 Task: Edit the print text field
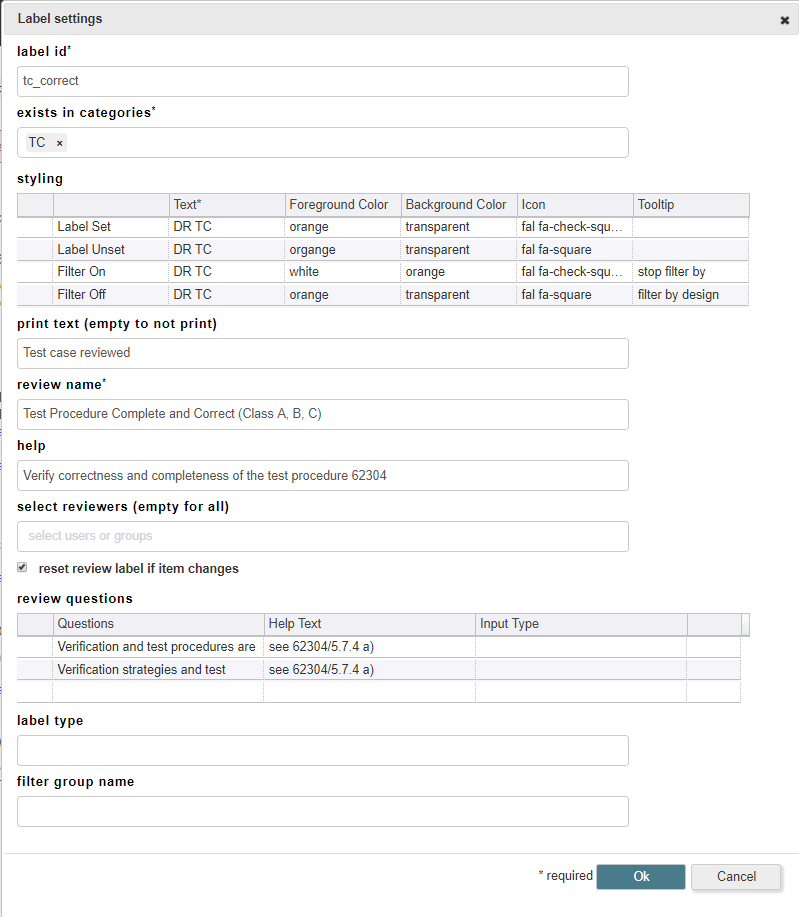[x=323, y=353]
